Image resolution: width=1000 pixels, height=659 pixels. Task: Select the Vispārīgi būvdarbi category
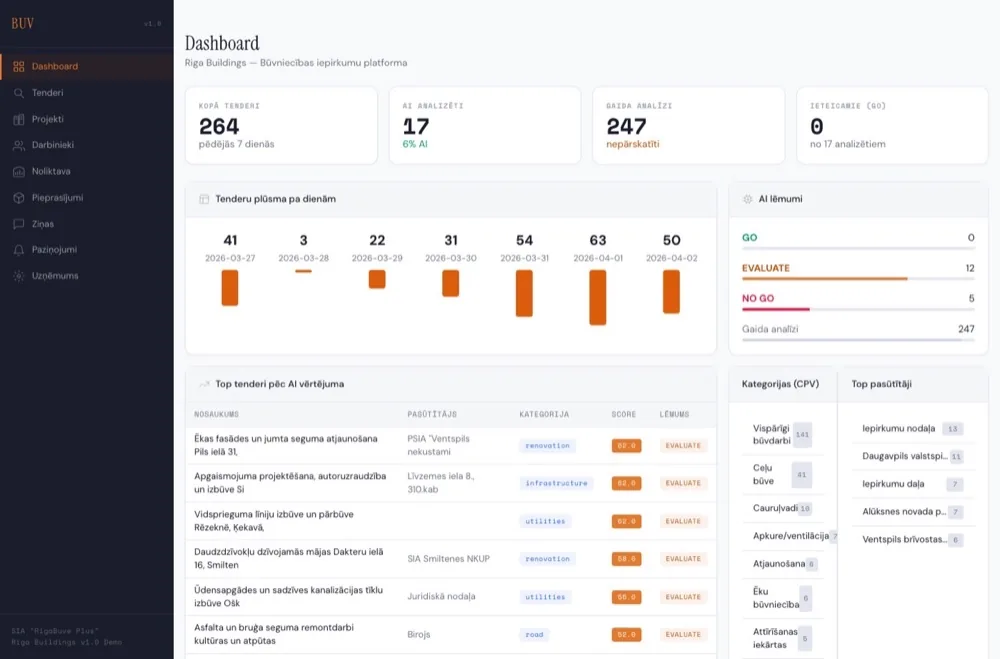tap(783, 435)
